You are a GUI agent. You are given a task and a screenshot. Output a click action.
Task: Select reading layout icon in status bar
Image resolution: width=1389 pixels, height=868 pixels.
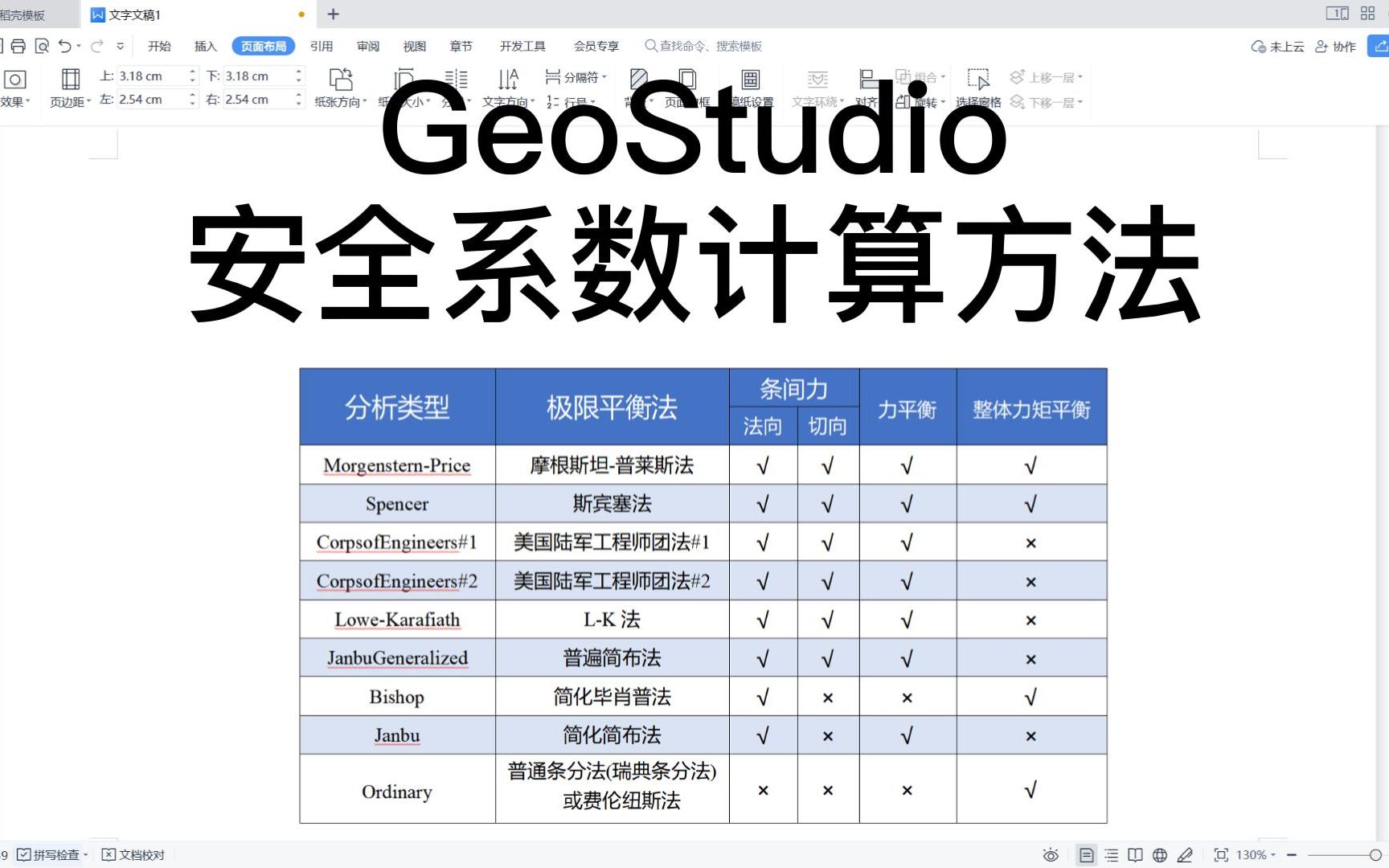1135,854
